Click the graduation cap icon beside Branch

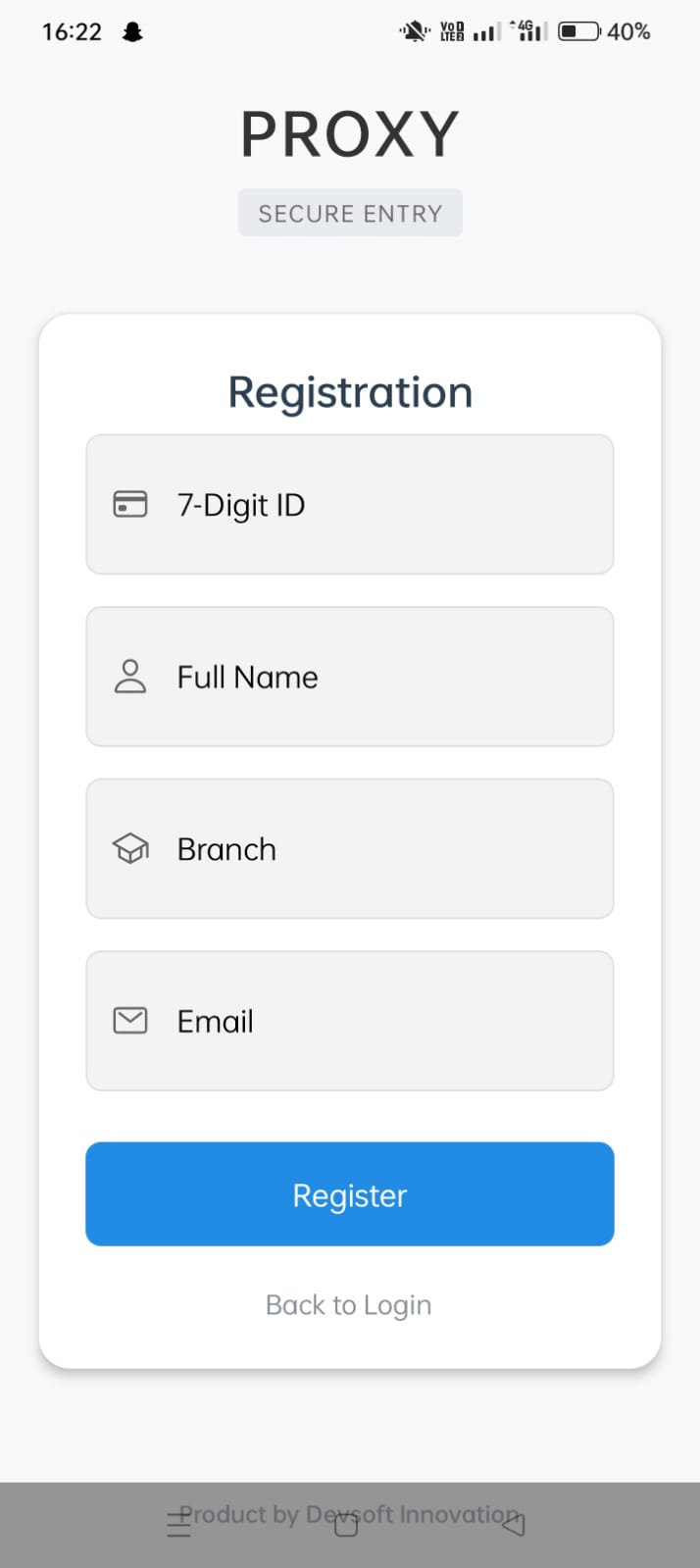[x=130, y=848]
